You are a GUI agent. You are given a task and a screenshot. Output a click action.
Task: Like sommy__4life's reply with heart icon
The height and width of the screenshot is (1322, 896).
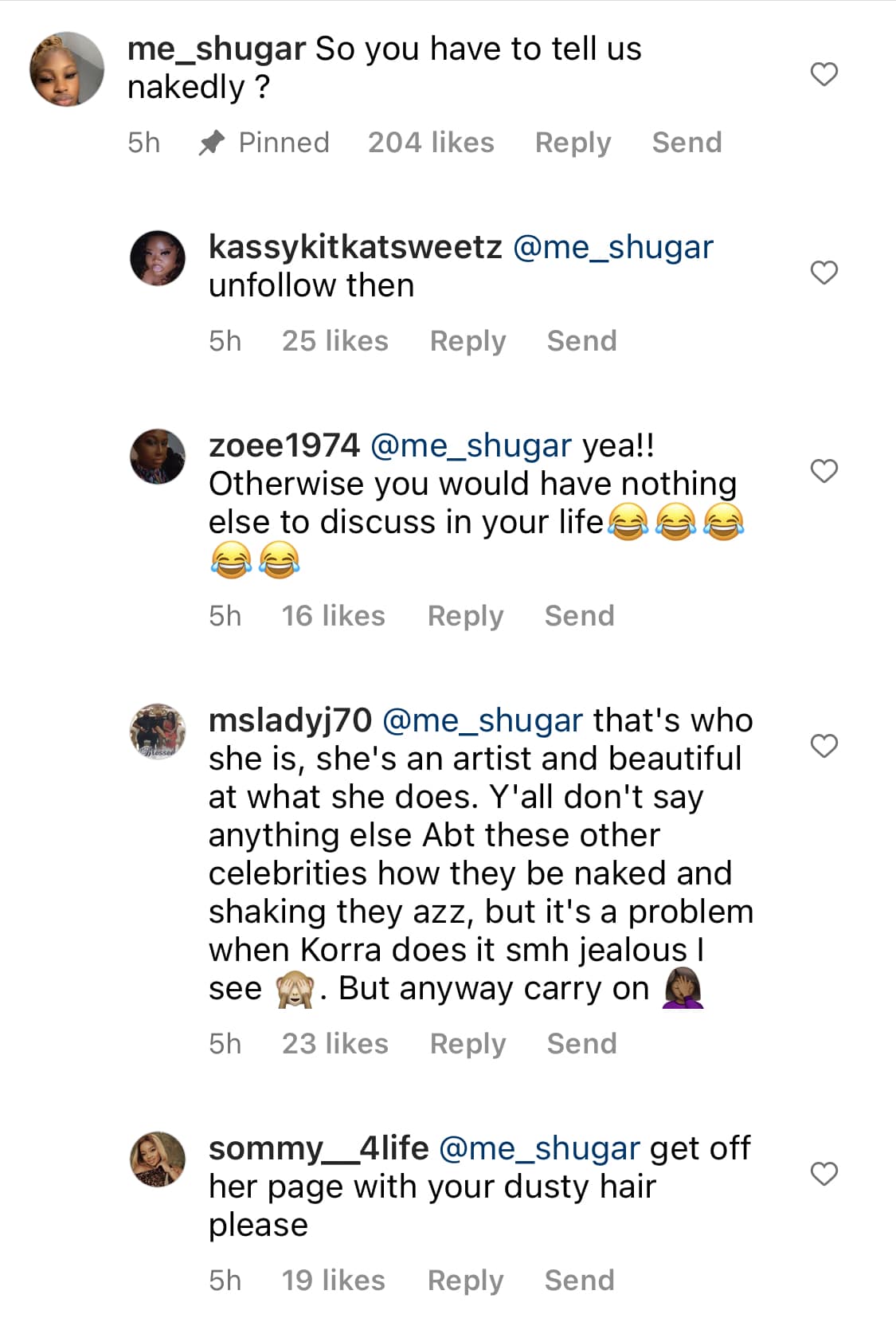(x=824, y=1174)
